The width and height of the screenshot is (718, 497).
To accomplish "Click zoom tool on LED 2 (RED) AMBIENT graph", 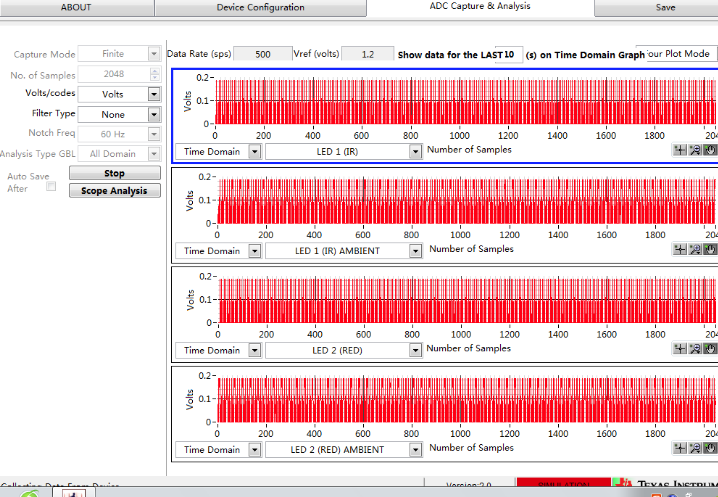I will [695, 448].
